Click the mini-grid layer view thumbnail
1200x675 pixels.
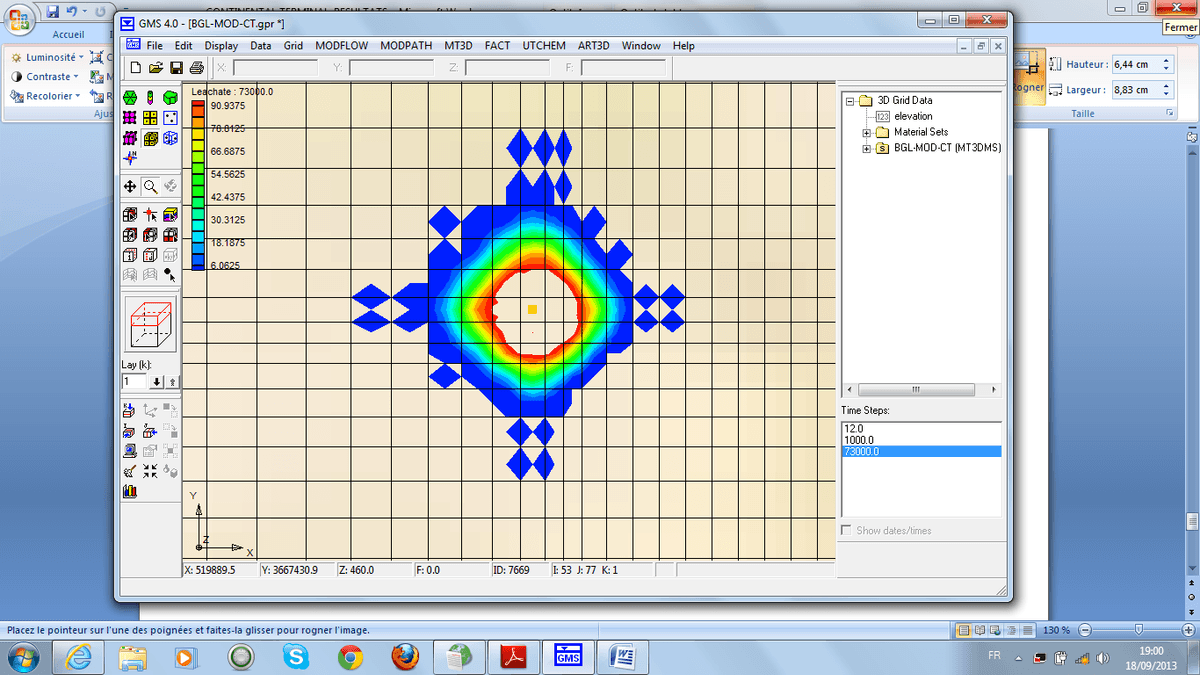(150, 323)
